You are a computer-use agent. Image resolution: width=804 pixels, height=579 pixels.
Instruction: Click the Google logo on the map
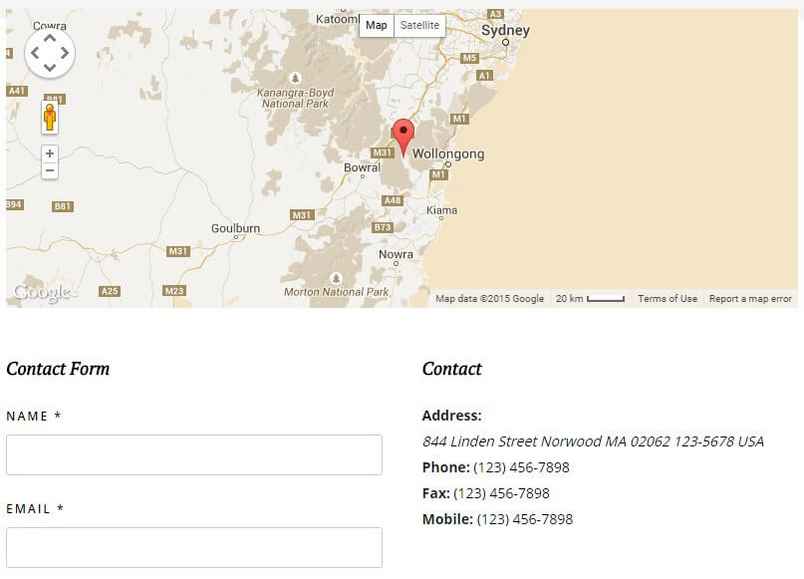(40, 293)
